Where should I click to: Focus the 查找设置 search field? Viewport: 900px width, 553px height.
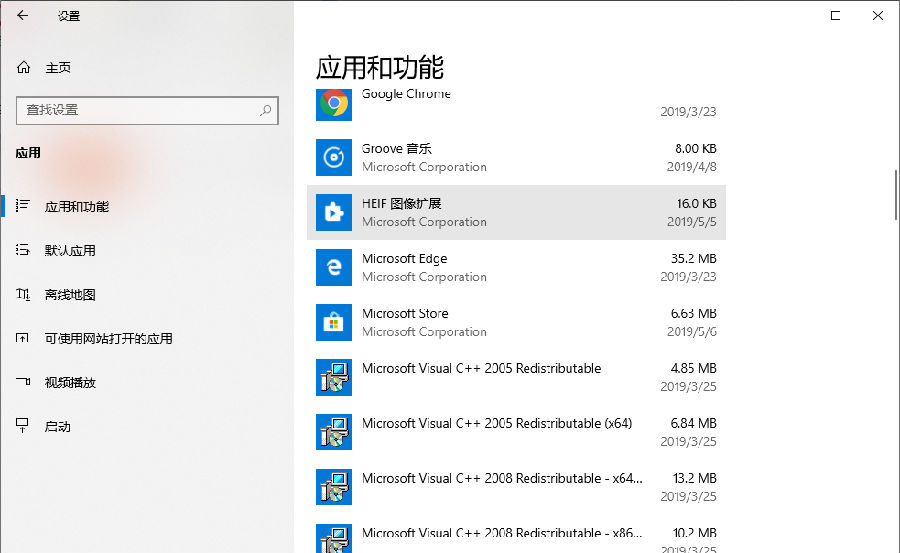[138, 110]
